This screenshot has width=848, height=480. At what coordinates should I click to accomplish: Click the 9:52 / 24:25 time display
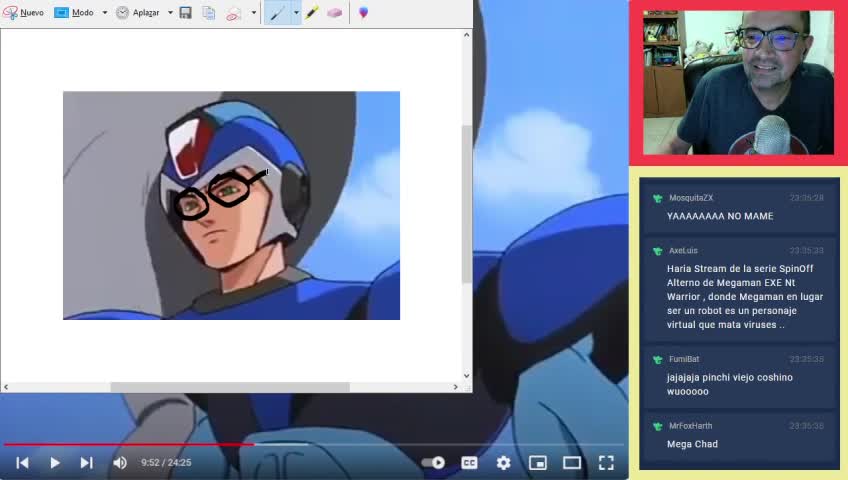click(166, 463)
